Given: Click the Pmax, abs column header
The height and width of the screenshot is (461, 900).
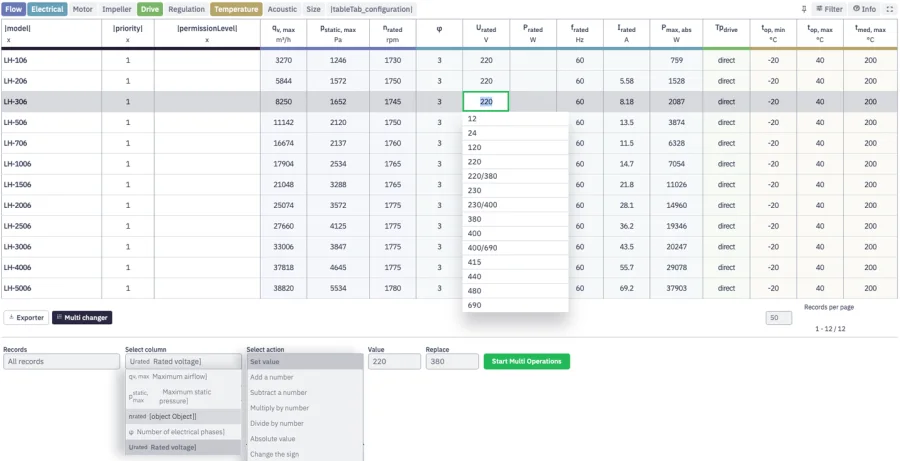Looking at the screenshot, I should tap(676, 33).
